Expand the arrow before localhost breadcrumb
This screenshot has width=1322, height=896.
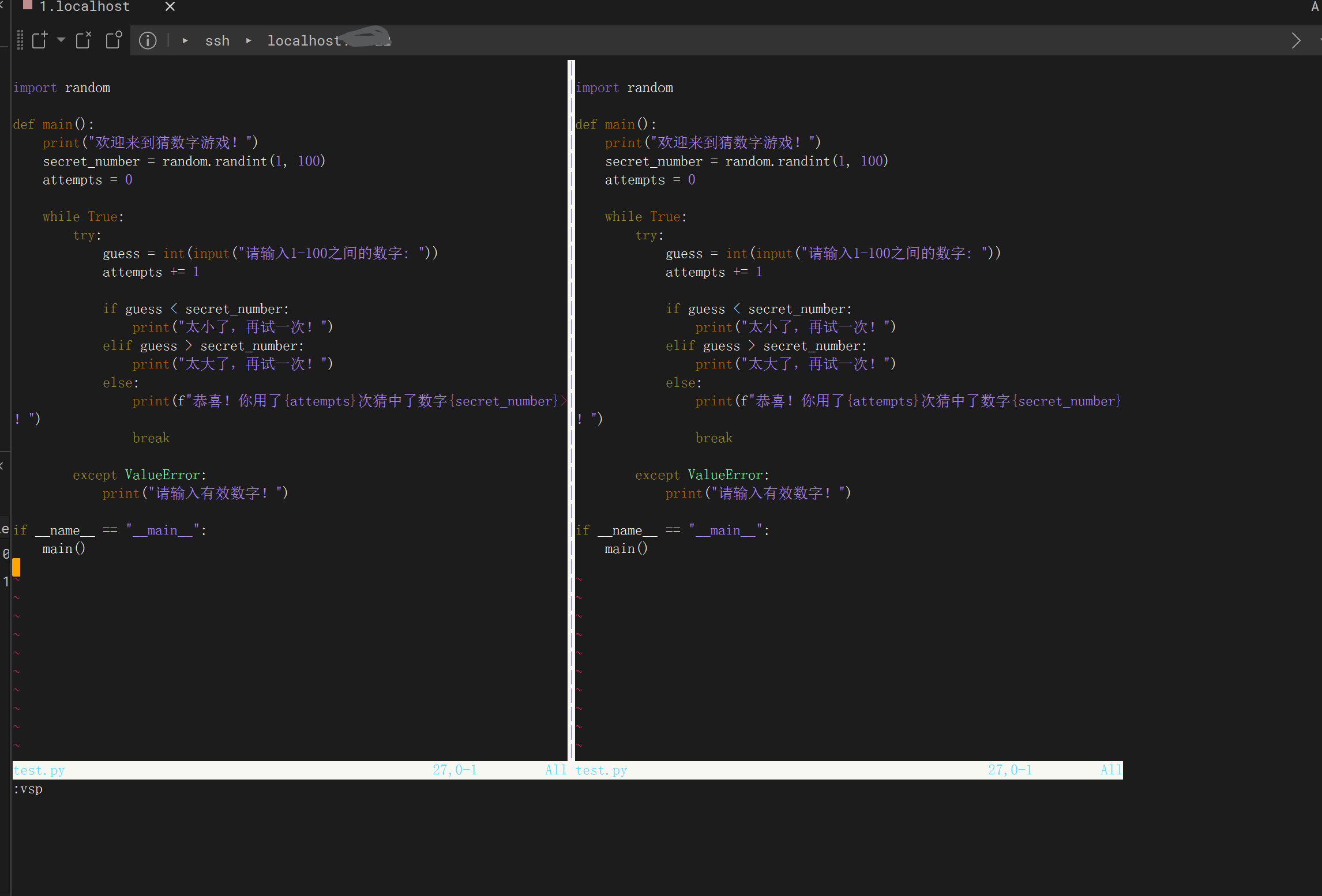[249, 40]
